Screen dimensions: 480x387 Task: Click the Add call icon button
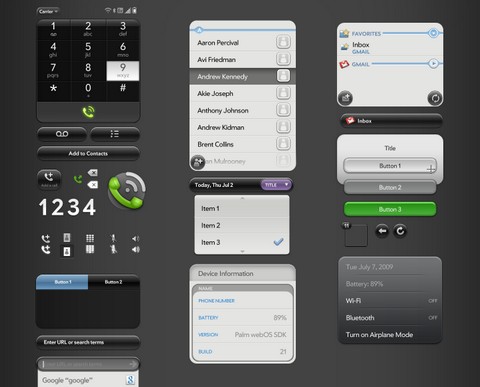point(49,179)
